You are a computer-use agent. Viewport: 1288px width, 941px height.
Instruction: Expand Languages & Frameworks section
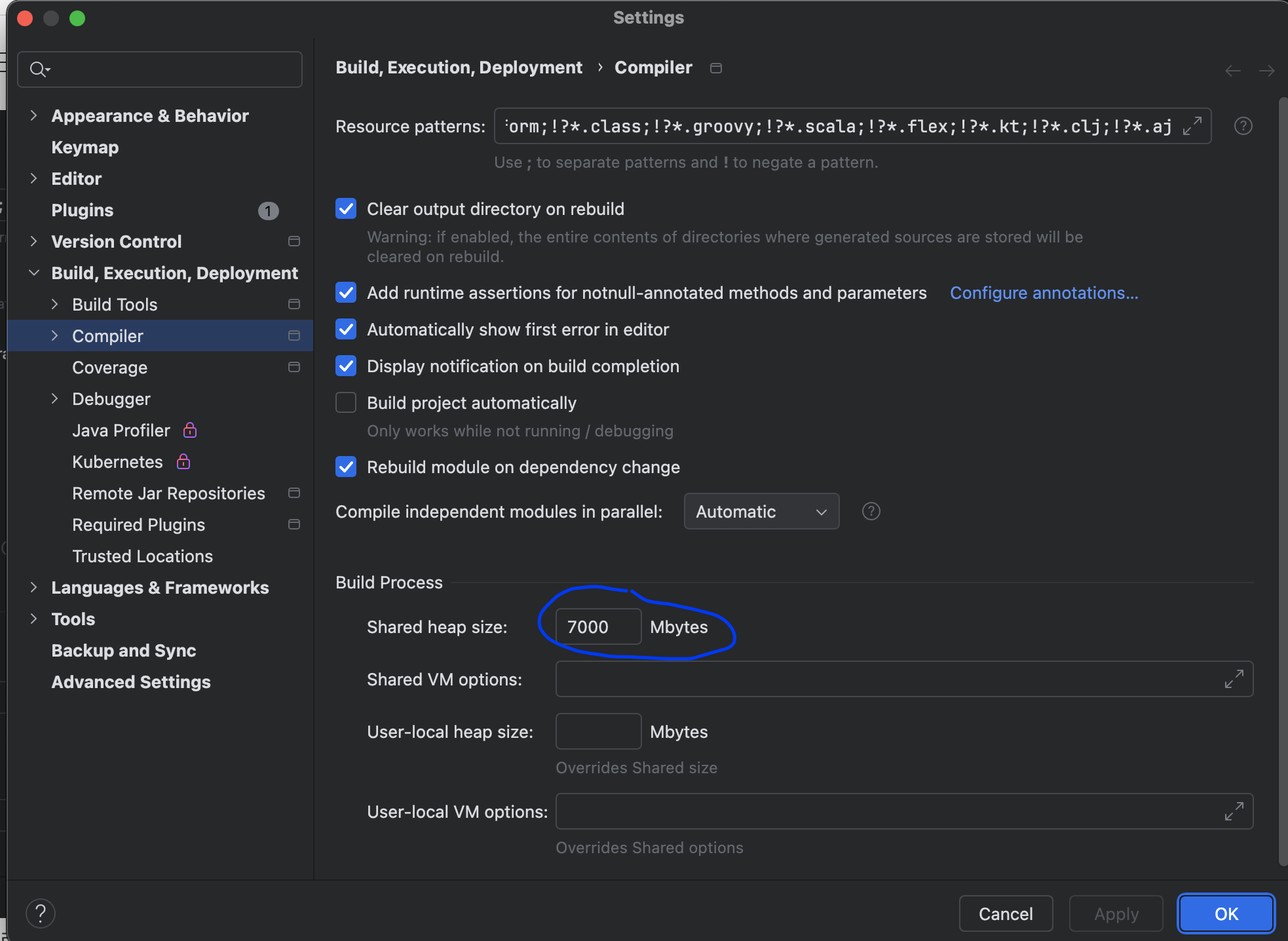[x=34, y=587]
